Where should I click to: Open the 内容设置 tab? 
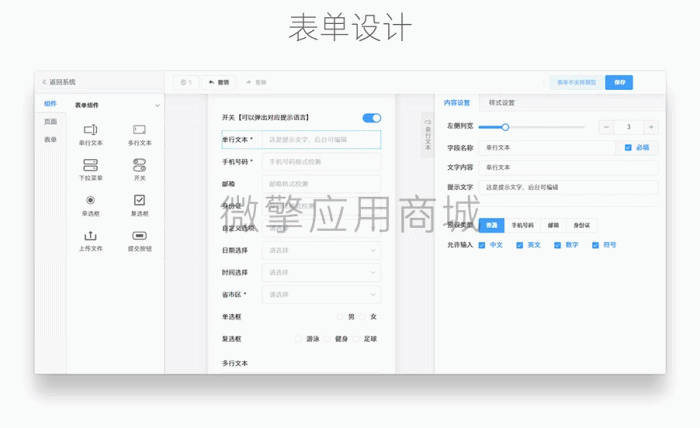coord(457,103)
